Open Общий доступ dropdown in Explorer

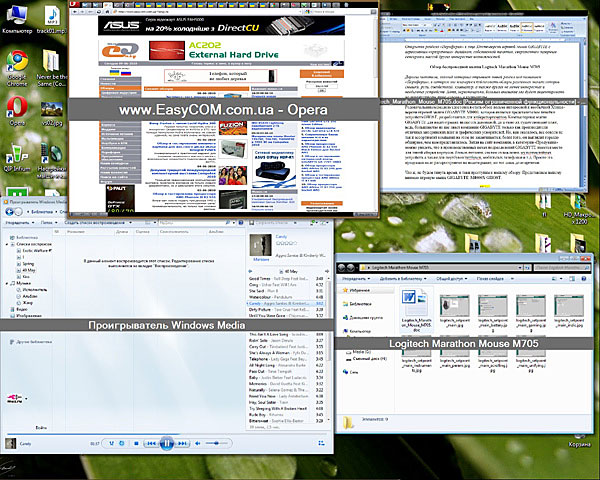452,279
